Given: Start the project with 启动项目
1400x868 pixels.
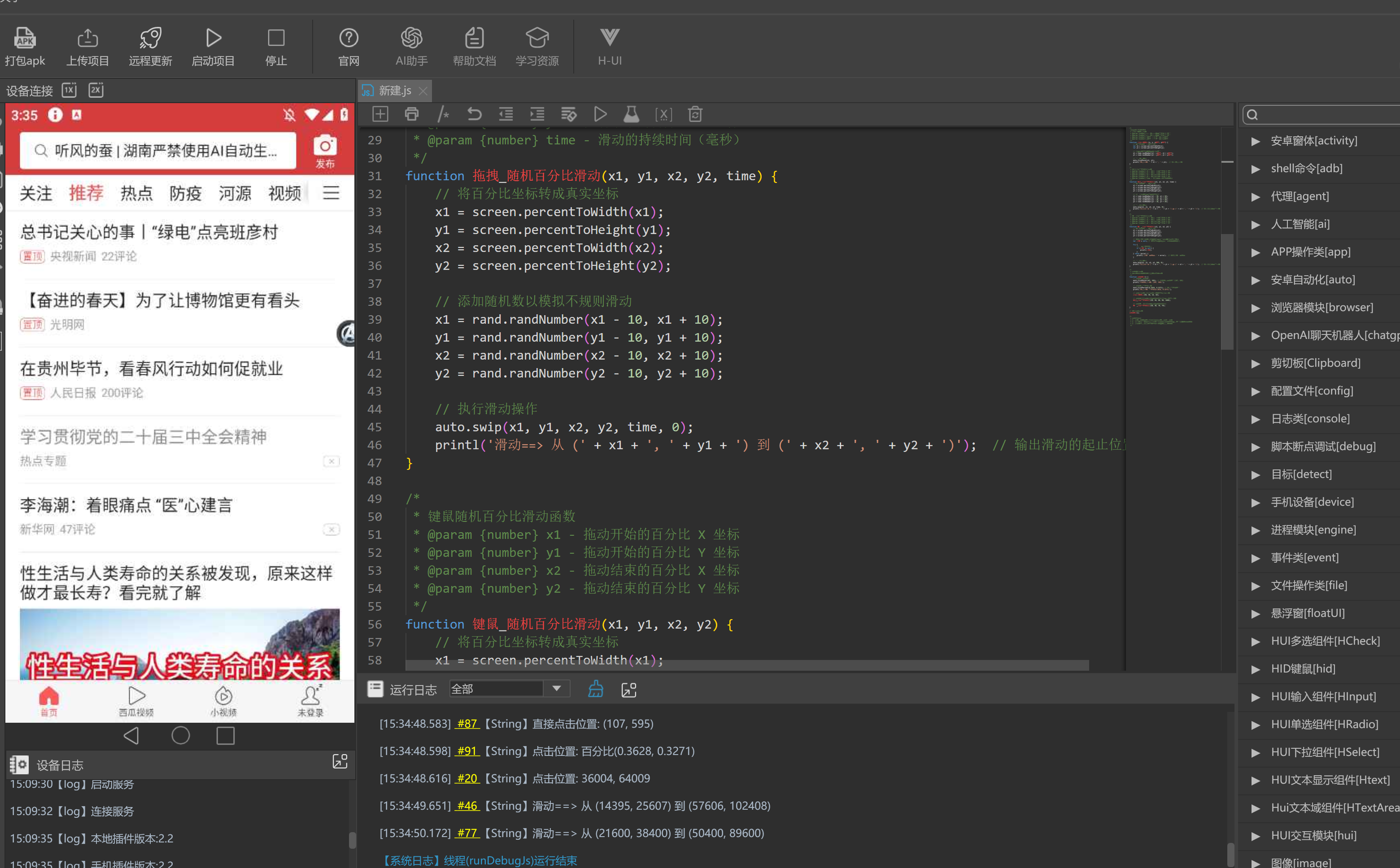Looking at the screenshot, I should coord(213,47).
